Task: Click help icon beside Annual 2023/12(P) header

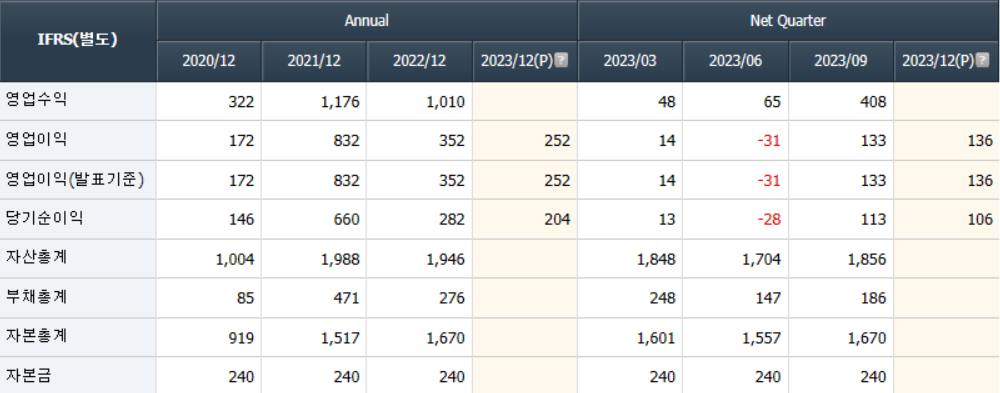Action: tap(561, 61)
